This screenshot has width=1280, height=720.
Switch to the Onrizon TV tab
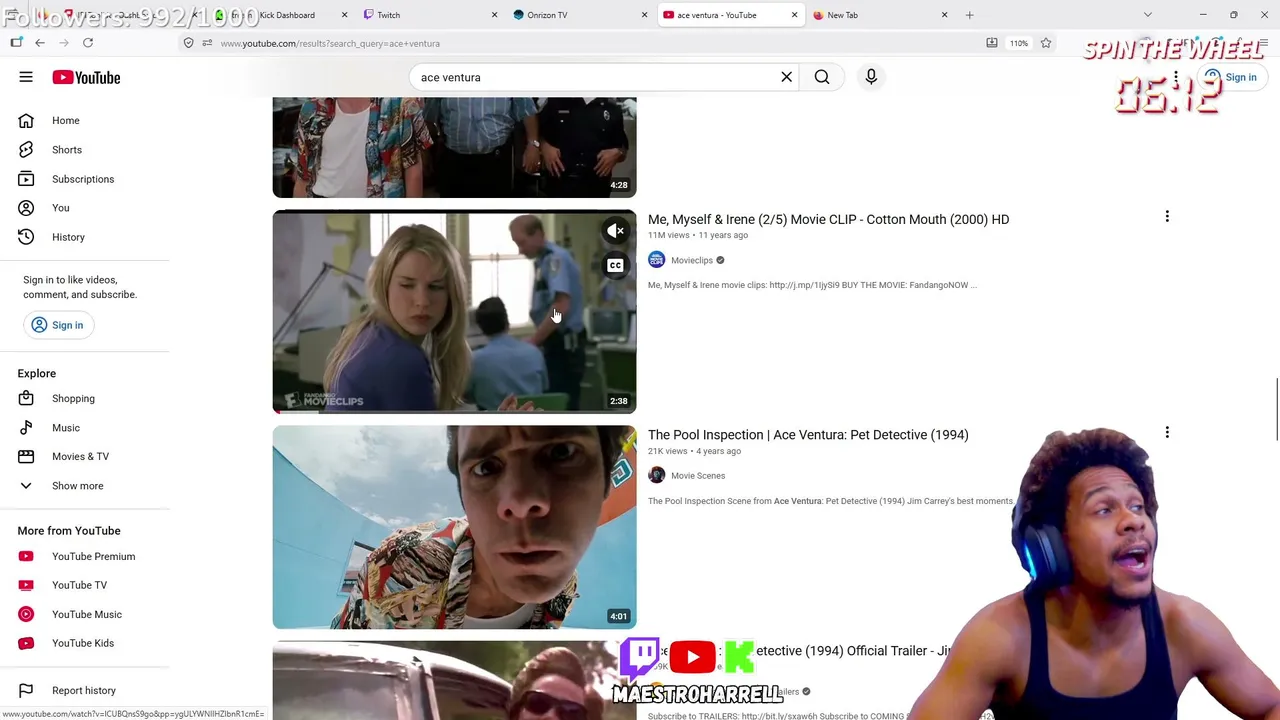tap(579, 15)
